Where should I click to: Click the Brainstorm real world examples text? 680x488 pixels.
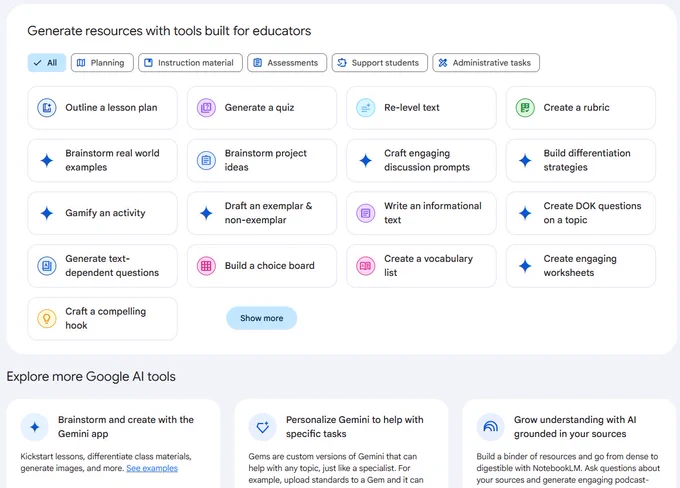(x=112, y=160)
